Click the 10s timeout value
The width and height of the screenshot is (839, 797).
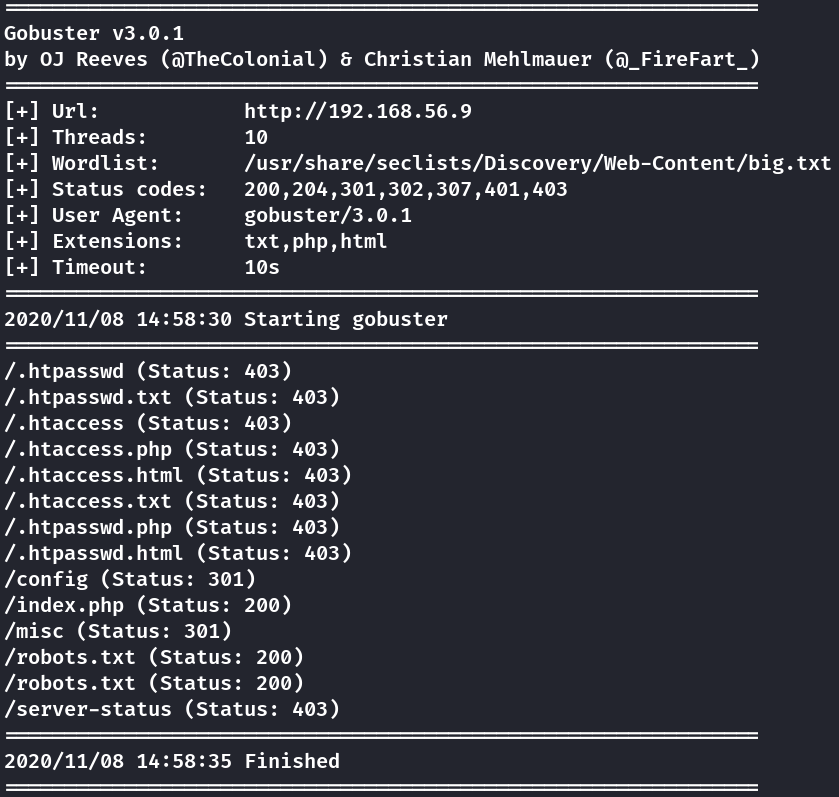coord(262,267)
